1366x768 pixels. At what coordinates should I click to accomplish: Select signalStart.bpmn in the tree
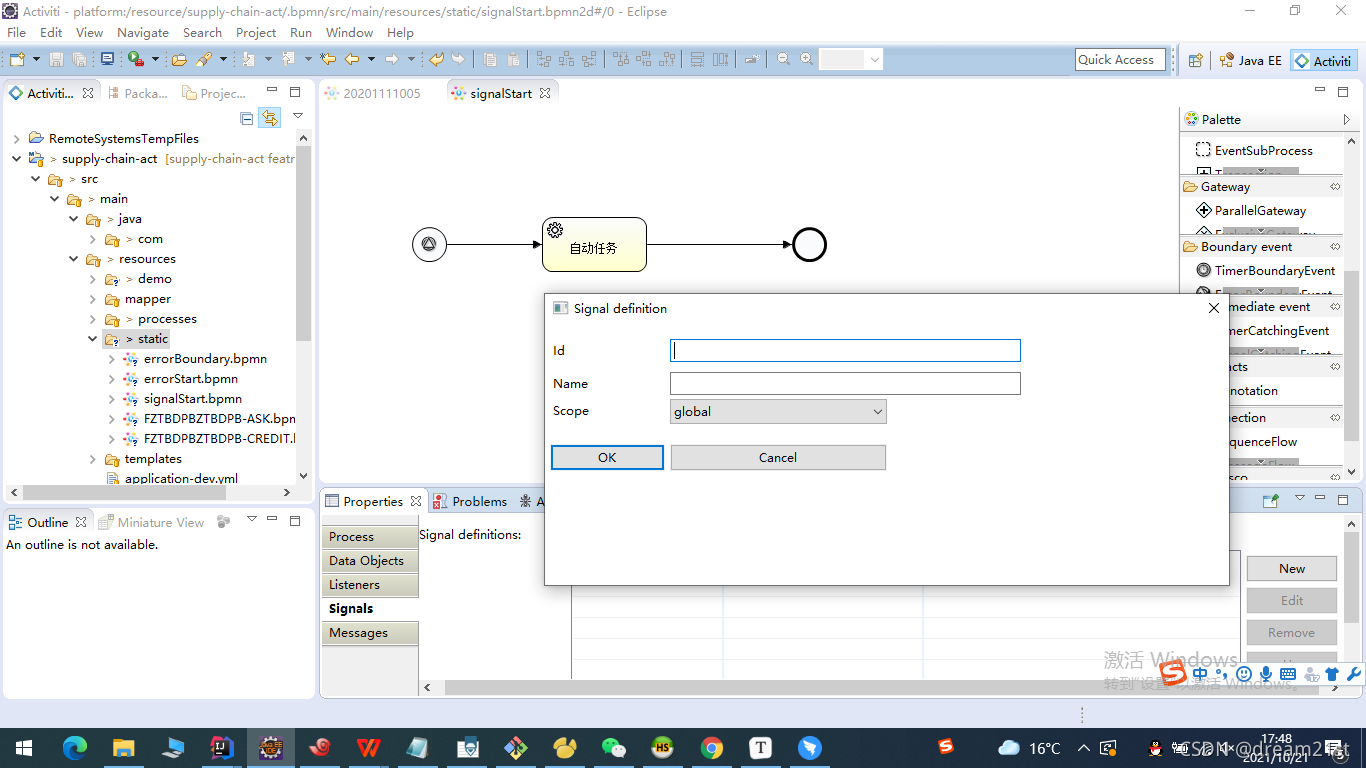[x=192, y=399]
